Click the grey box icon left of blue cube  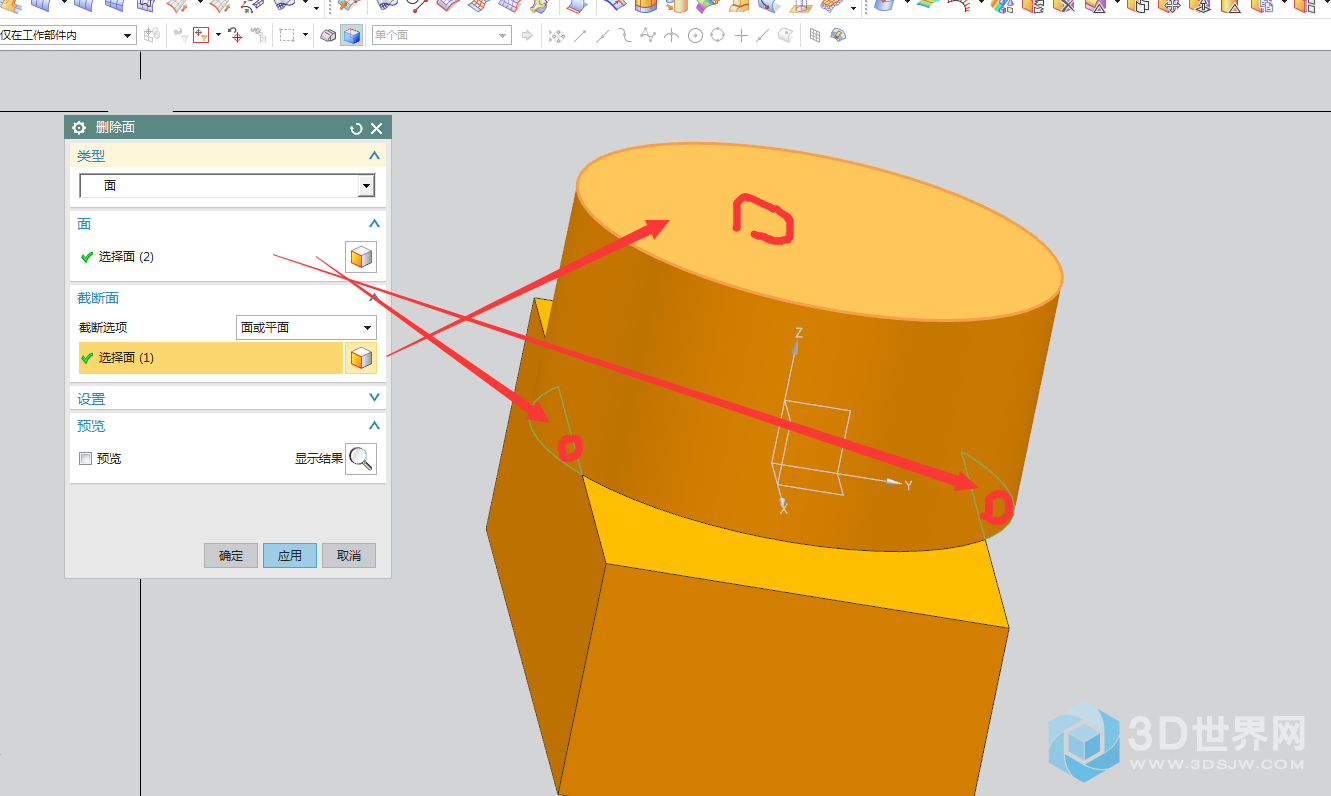coord(328,35)
